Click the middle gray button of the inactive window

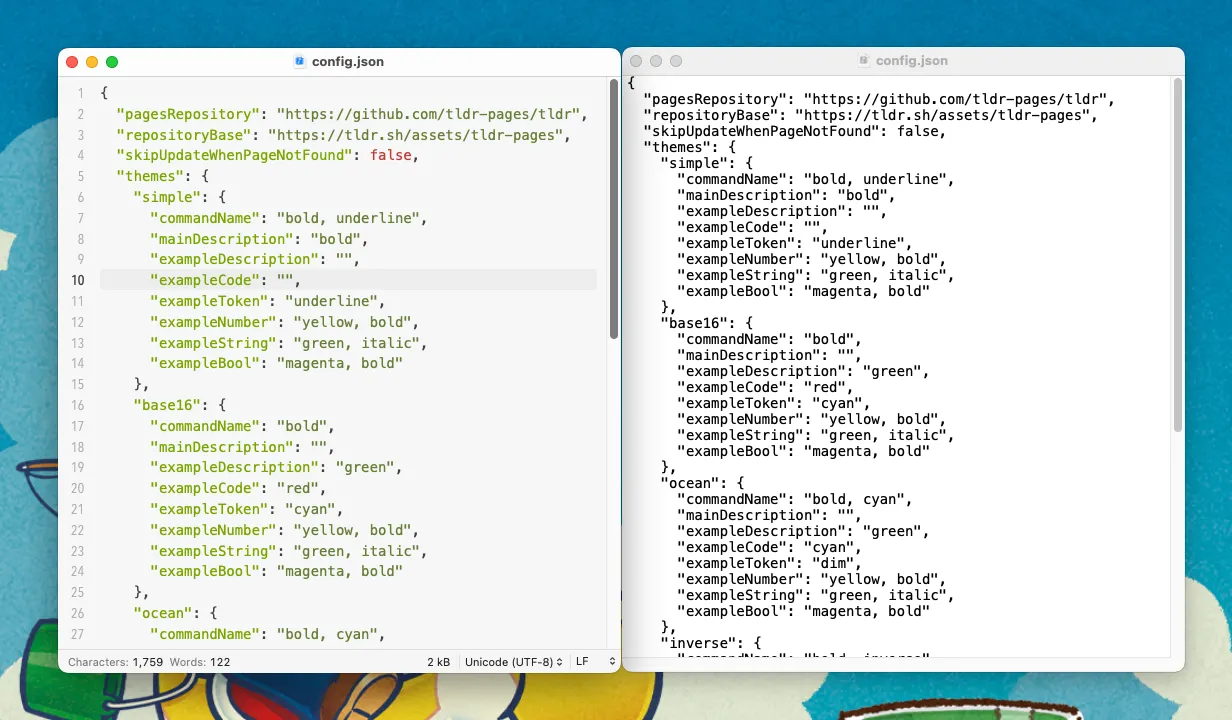point(656,61)
